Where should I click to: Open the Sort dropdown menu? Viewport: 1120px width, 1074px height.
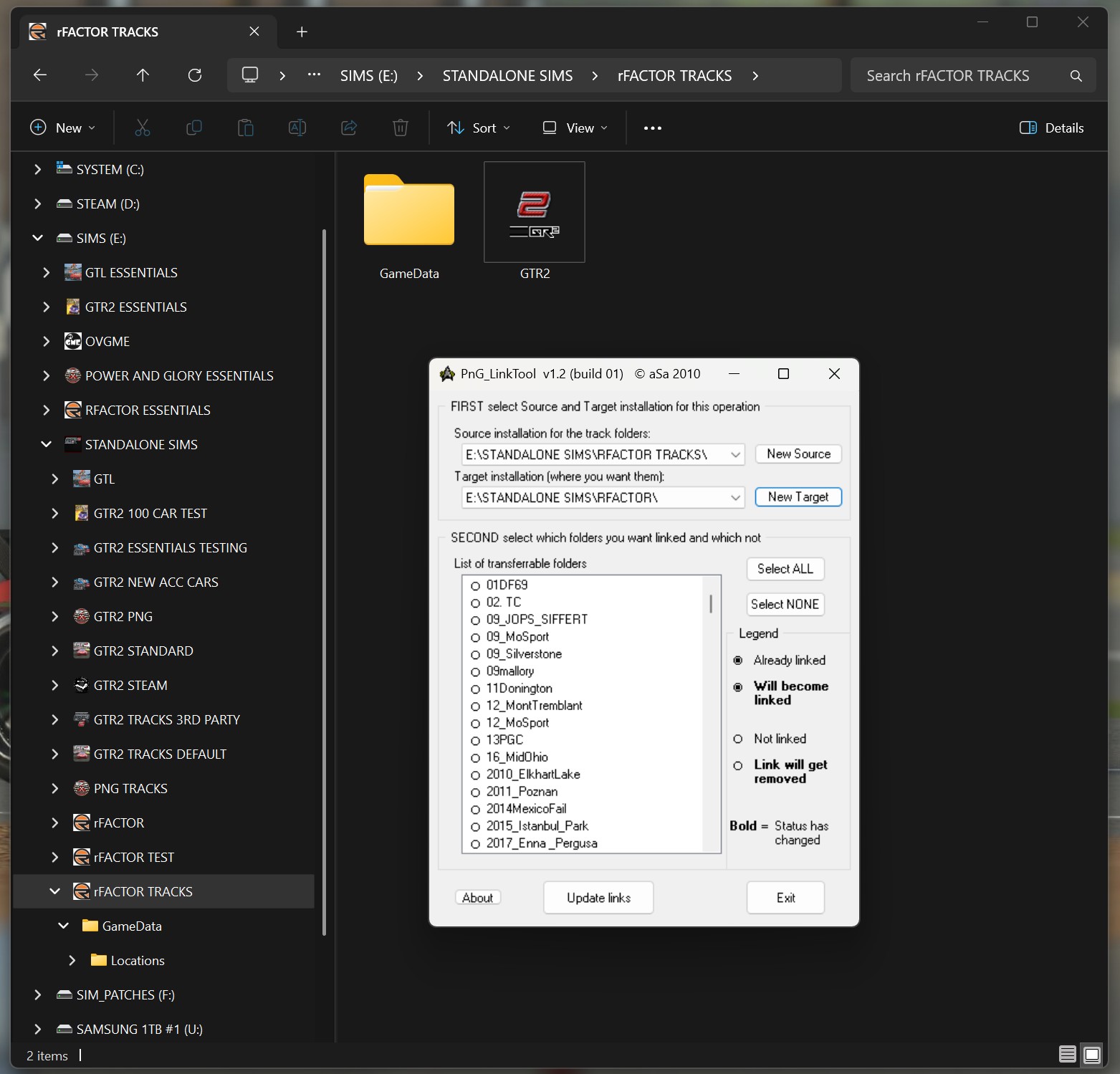point(479,128)
